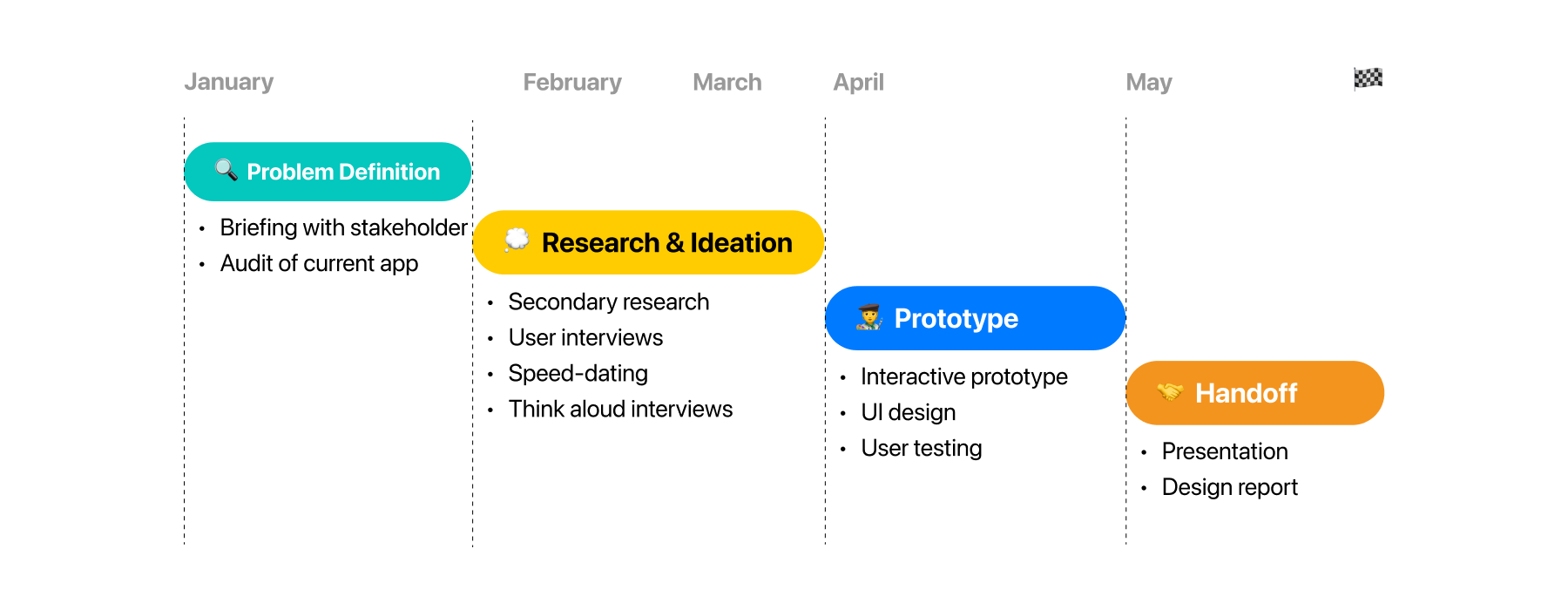Click the Speed-dating list item

(578, 373)
